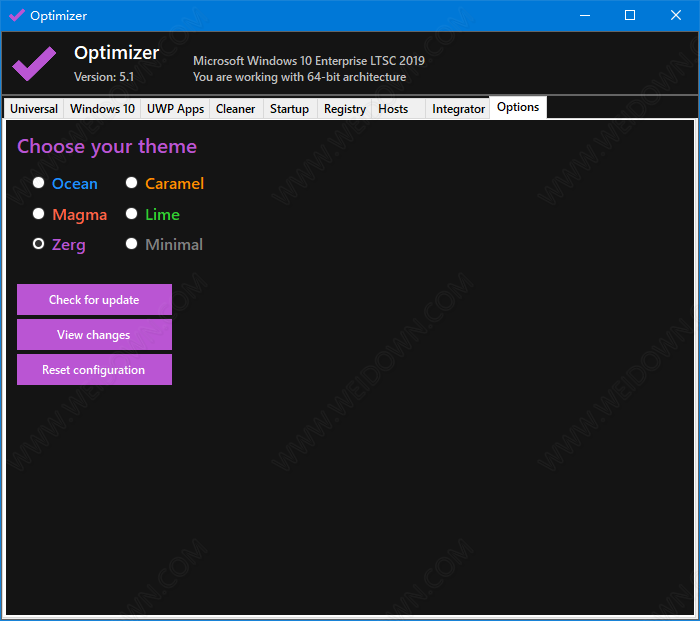Open the Universal tab
The width and height of the screenshot is (700, 621).
(34, 109)
